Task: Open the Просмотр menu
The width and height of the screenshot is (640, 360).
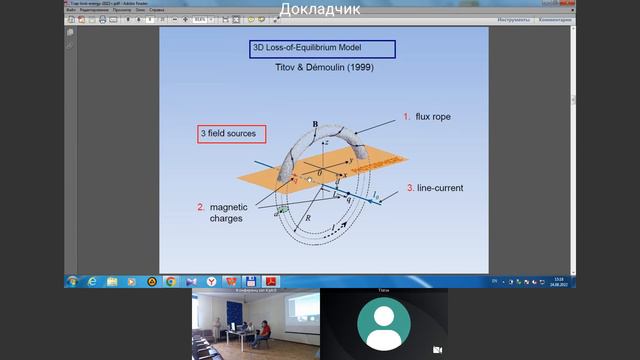Action: tap(122, 10)
